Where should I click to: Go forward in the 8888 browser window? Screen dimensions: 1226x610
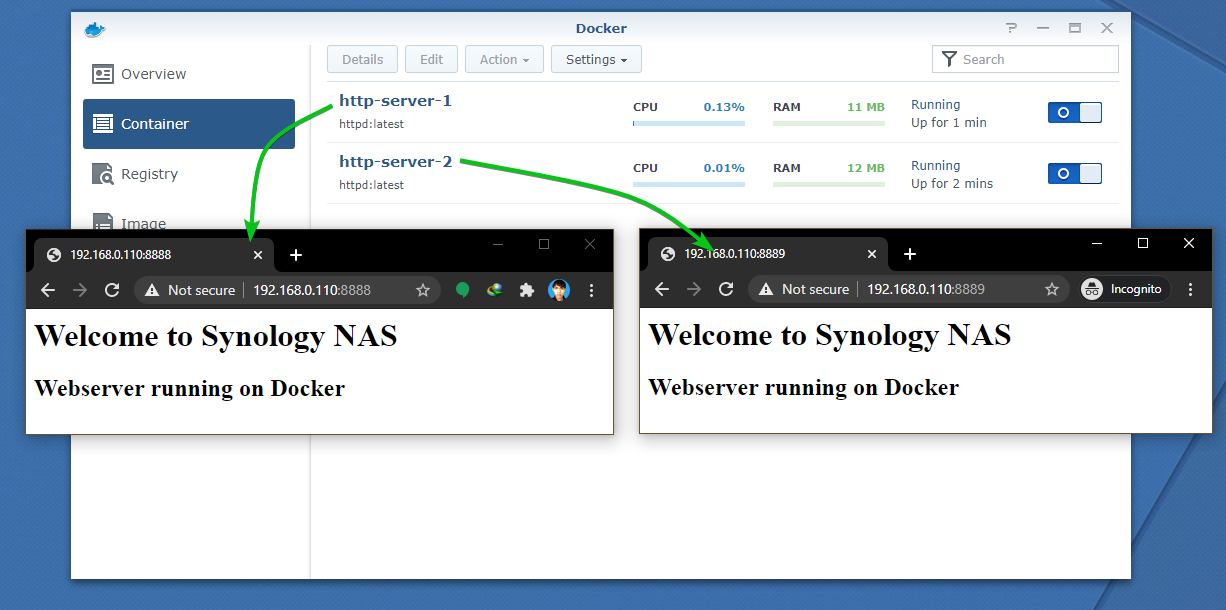click(x=79, y=290)
